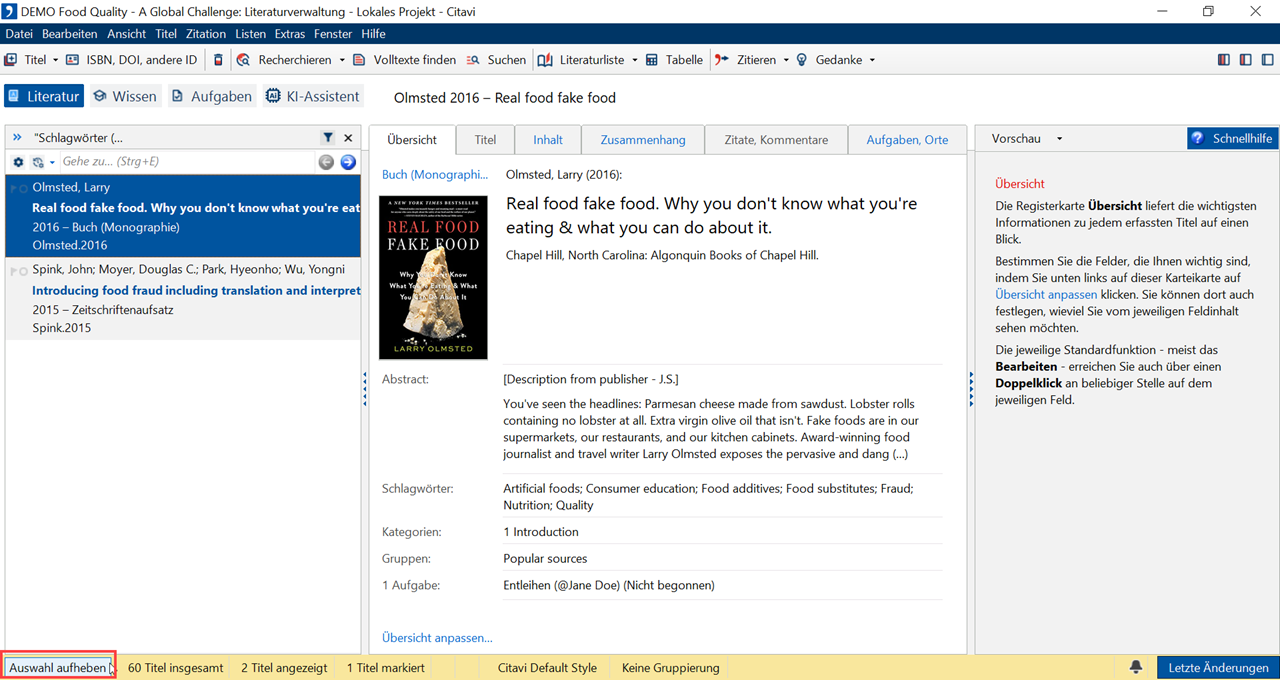
Task: Click the red delete title icon
Action: click(x=219, y=60)
